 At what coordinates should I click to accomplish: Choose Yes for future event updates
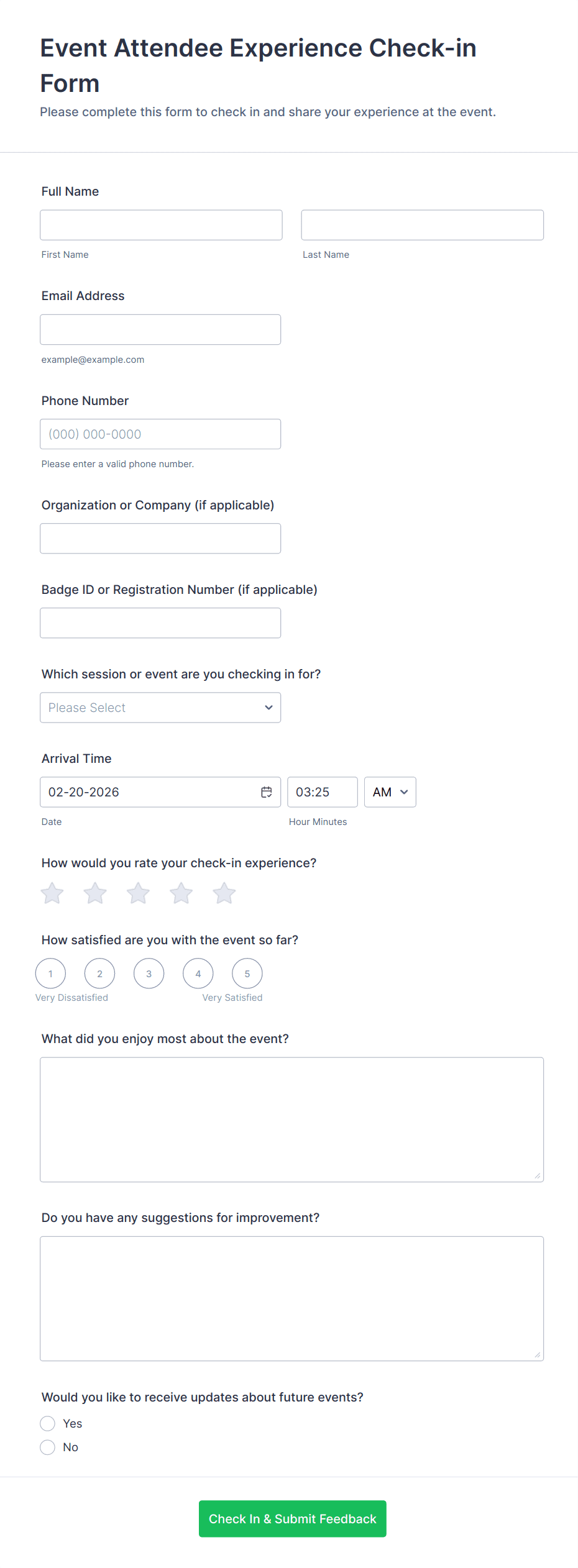[48, 1423]
